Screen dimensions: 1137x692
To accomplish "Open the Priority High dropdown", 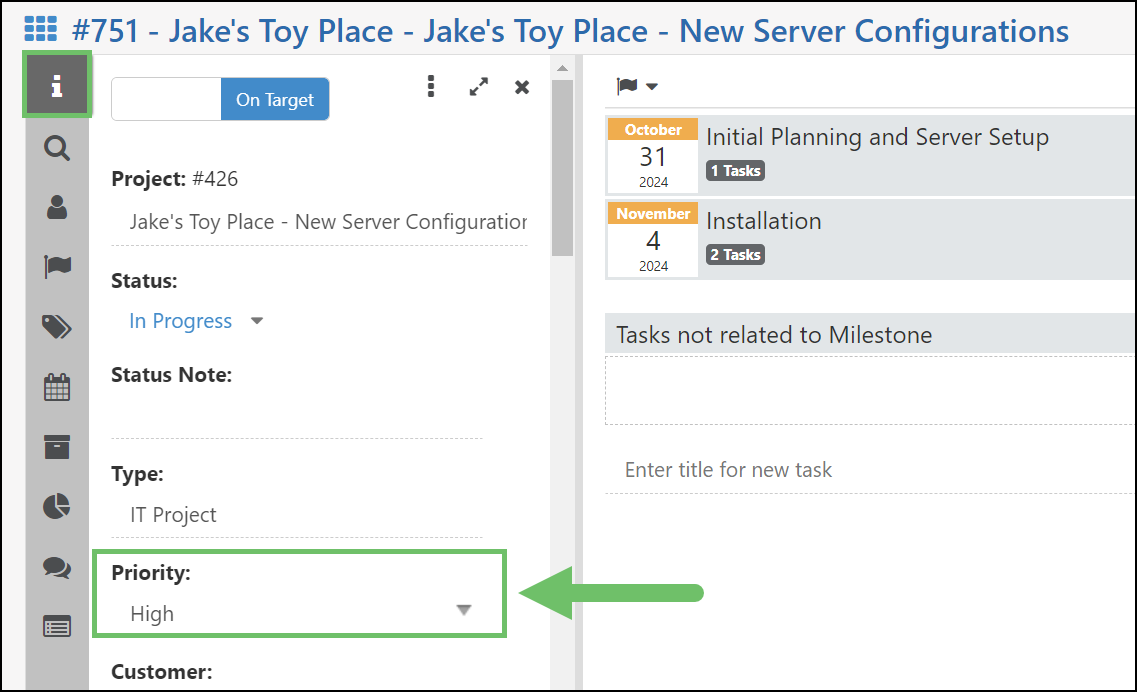I will [x=301, y=612].
